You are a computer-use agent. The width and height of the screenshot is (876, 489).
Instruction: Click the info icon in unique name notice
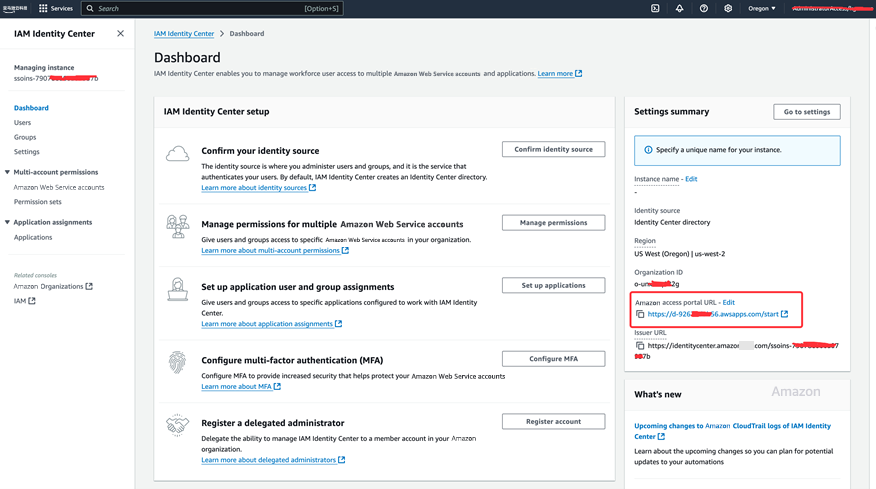click(648, 150)
